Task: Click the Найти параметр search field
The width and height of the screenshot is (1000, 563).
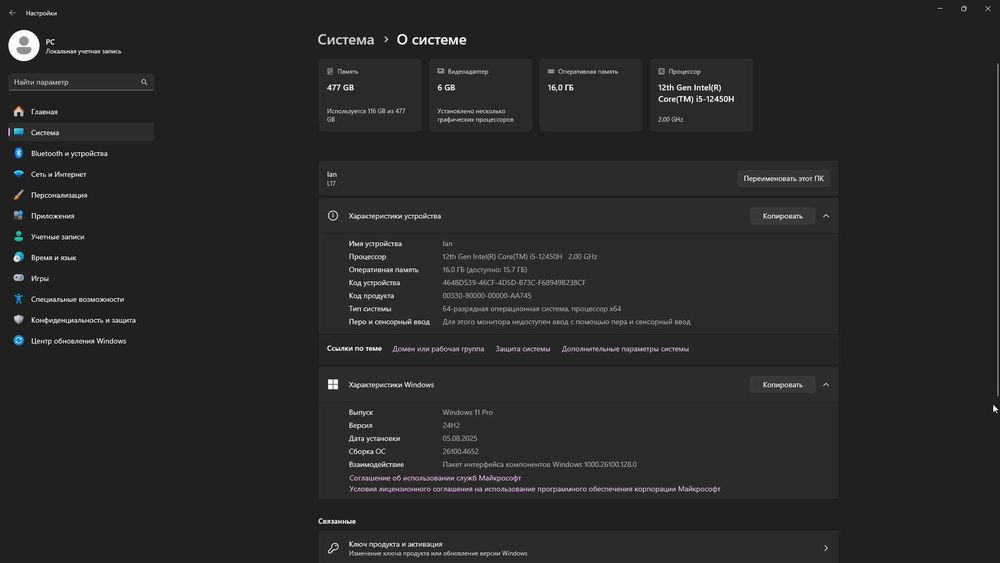Action: point(81,82)
